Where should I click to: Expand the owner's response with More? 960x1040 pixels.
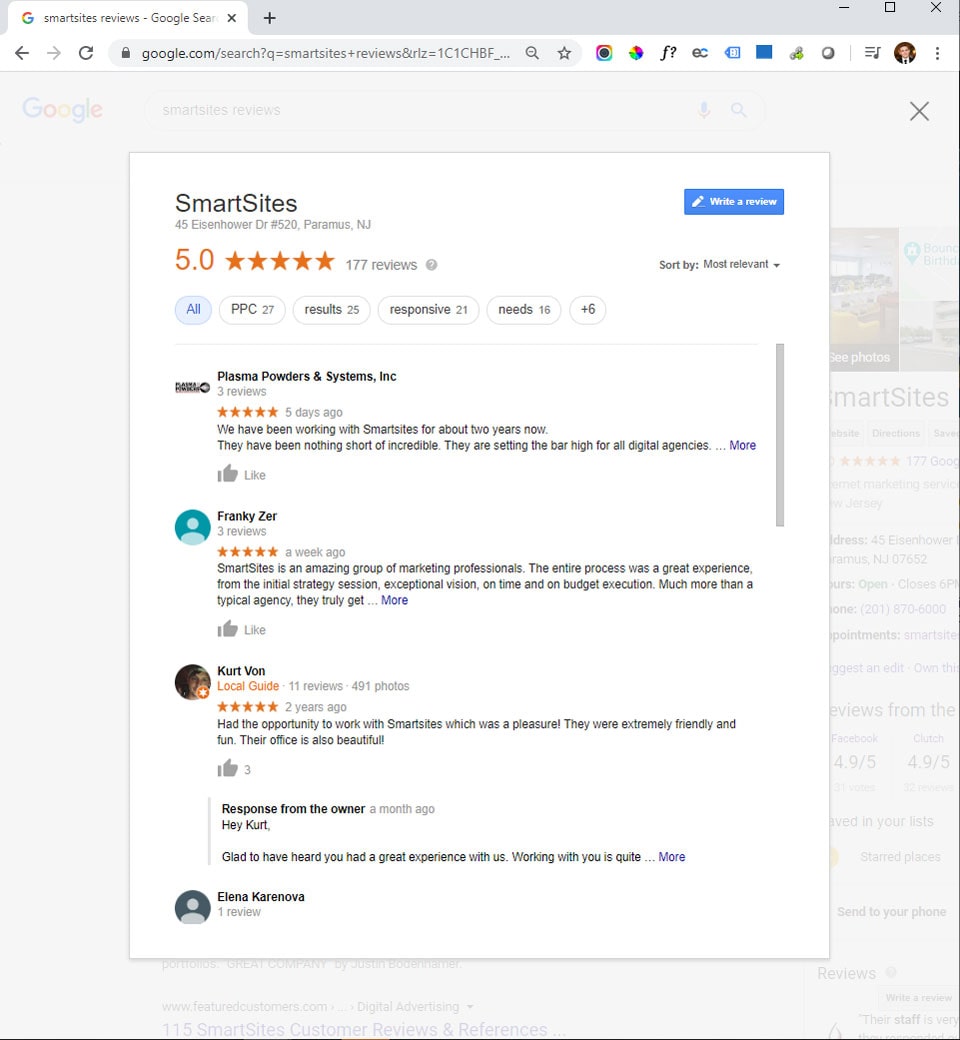tap(671, 857)
